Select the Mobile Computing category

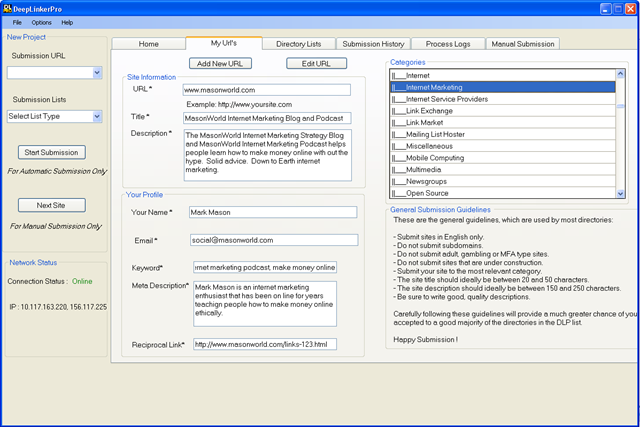click(x=502, y=158)
